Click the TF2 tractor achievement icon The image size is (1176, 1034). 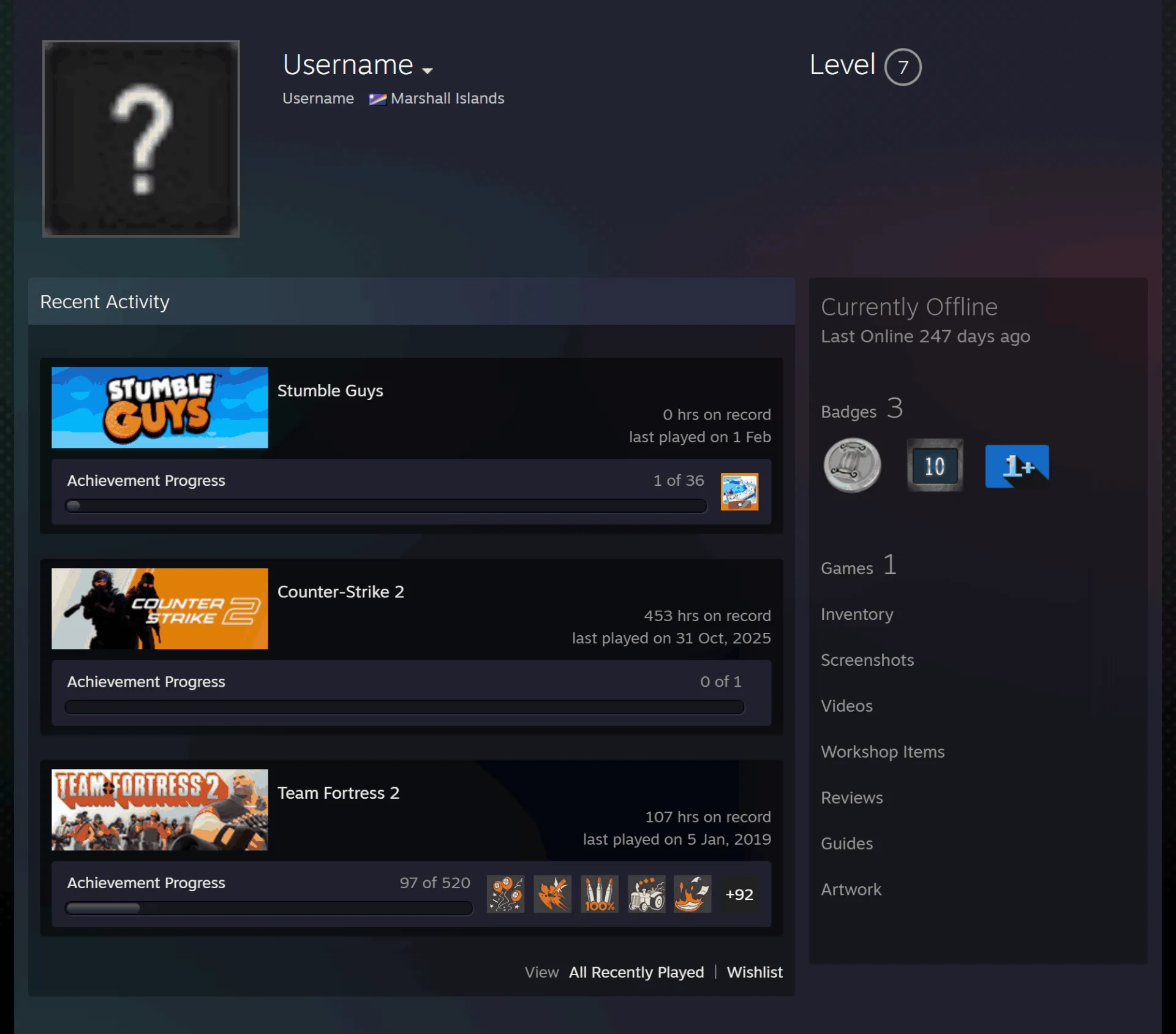(x=646, y=894)
